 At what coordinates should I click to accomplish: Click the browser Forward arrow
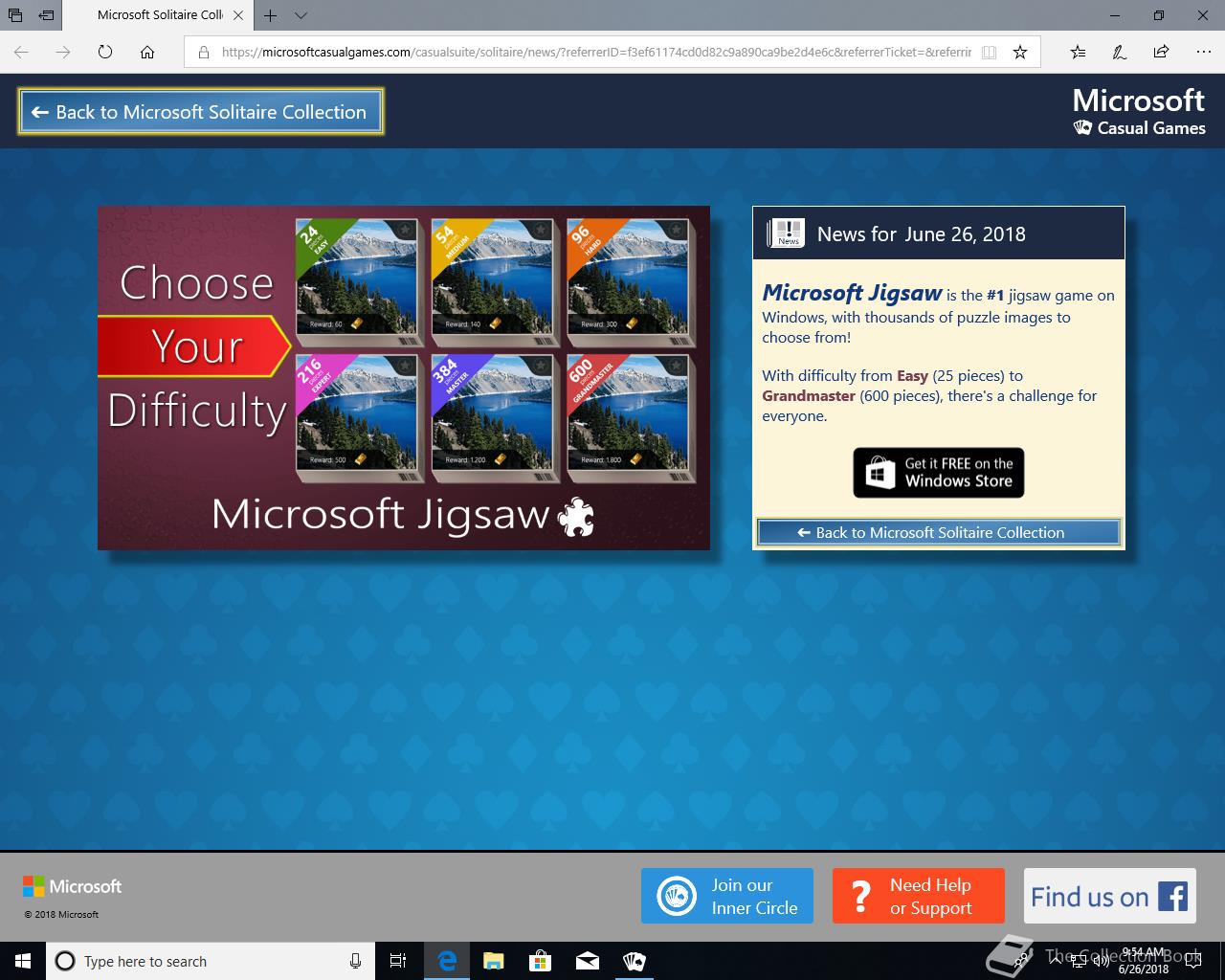63,52
